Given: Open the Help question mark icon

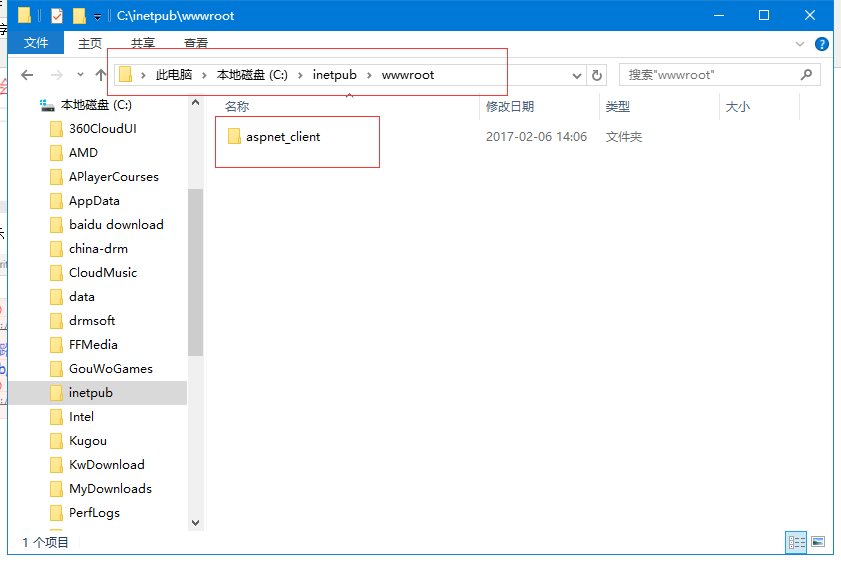Looking at the screenshot, I should pos(821,44).
